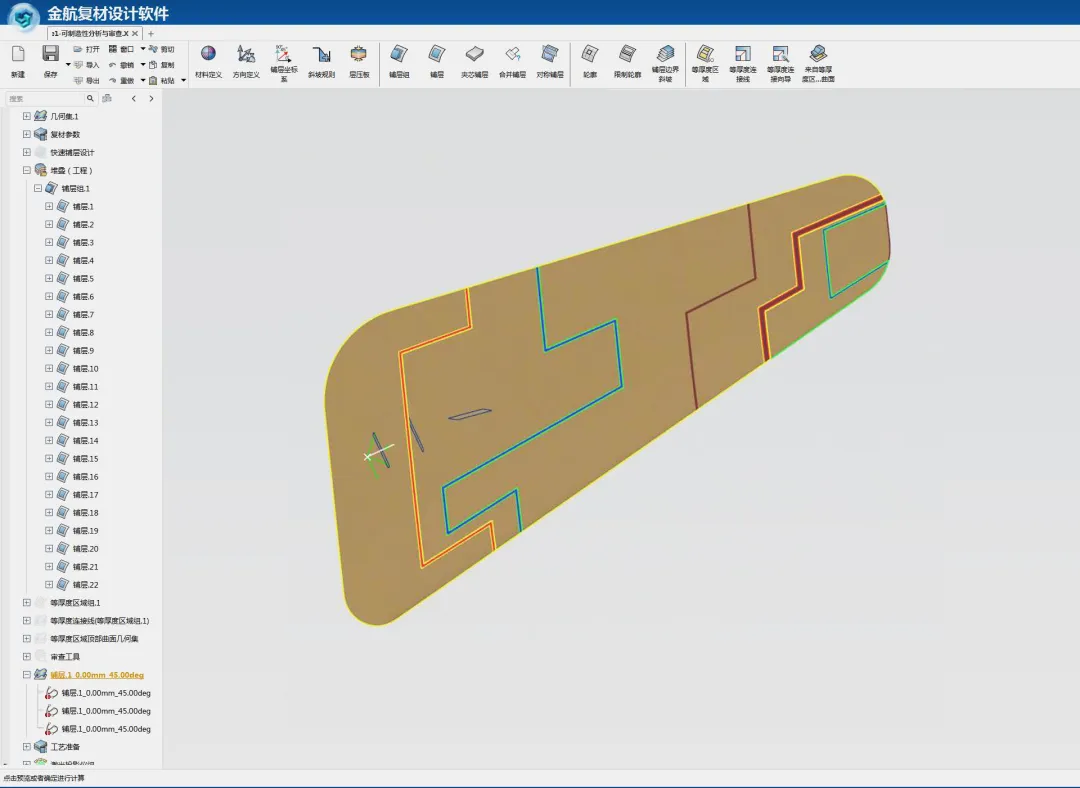Image resolution: width=1080 pixels, height=788 pixels.
Task: Select the 斜坡规则 ramp rule tool
Action: (321, 61)
